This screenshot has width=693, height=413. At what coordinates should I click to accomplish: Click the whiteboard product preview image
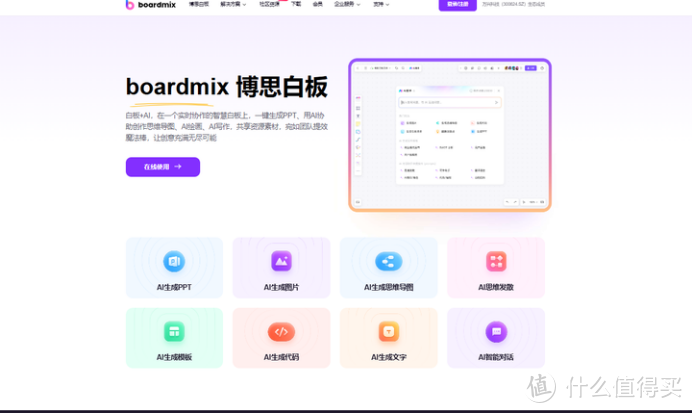click(450, 135)
